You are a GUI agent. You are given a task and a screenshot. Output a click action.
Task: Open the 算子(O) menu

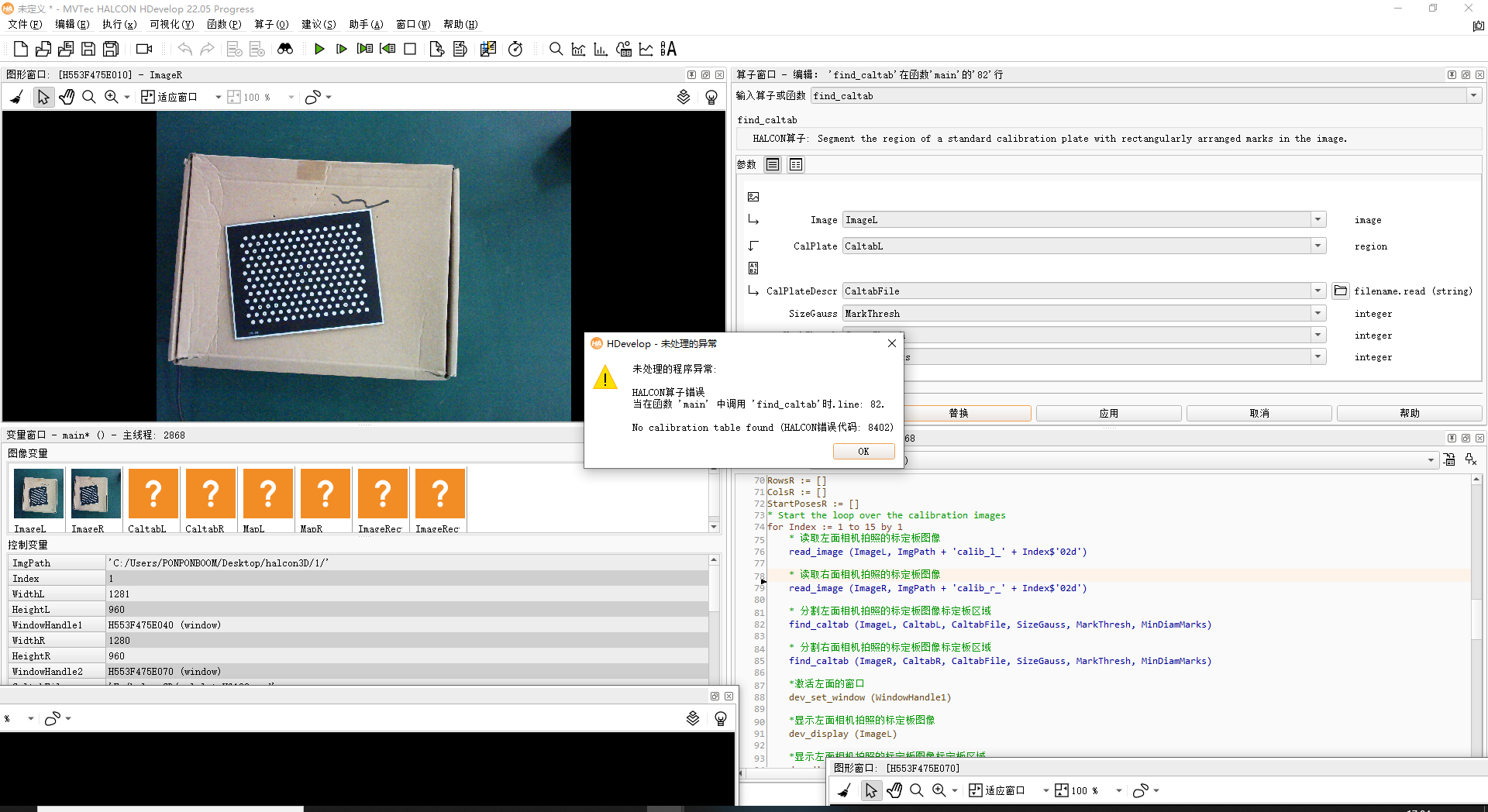coord(271,25)
